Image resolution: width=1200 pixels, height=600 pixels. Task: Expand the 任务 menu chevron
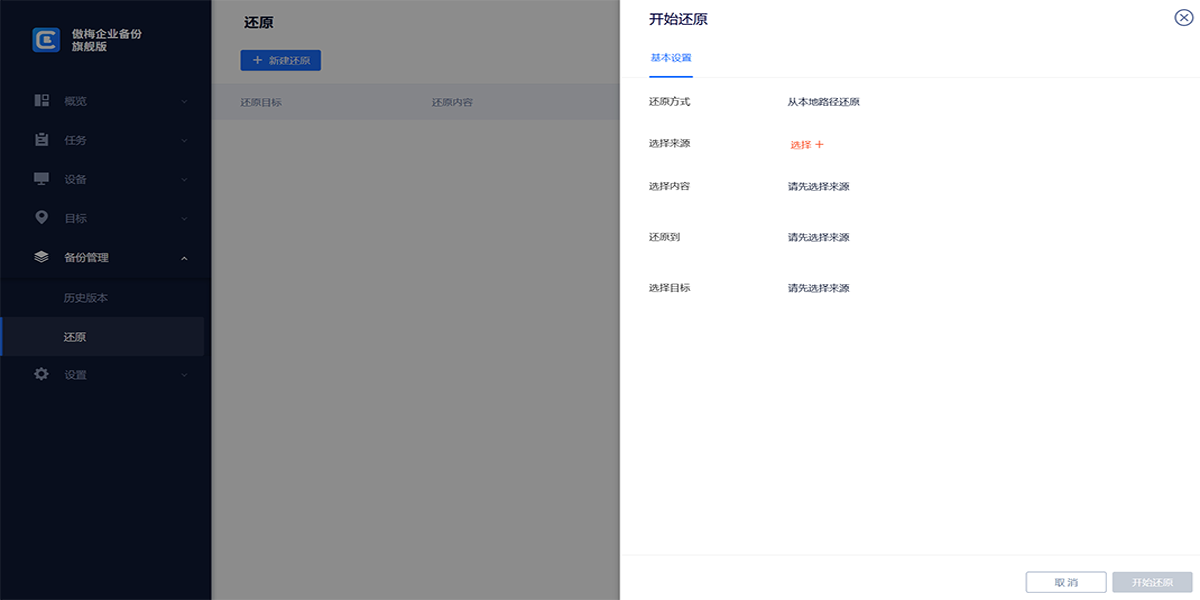pos(184,140)
